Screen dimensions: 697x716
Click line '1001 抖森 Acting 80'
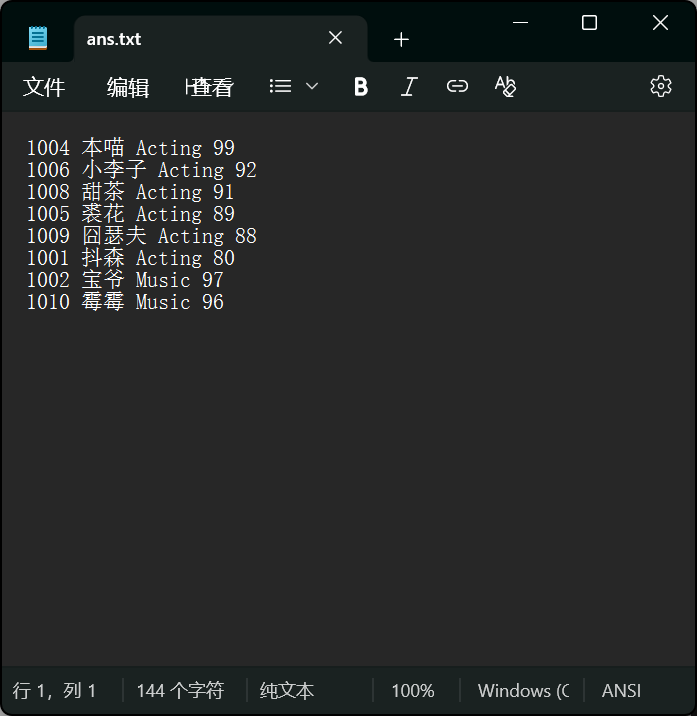[131, 258]
